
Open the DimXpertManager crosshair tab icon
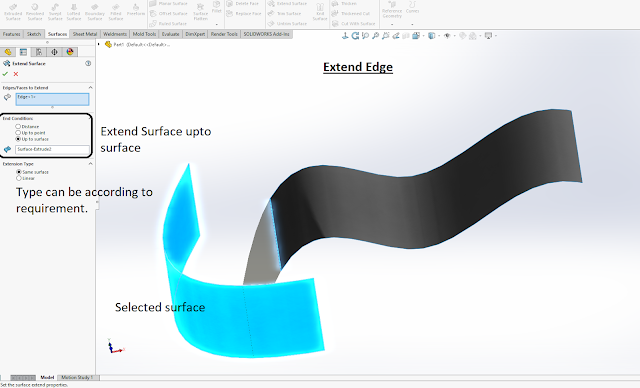[54, 52]
